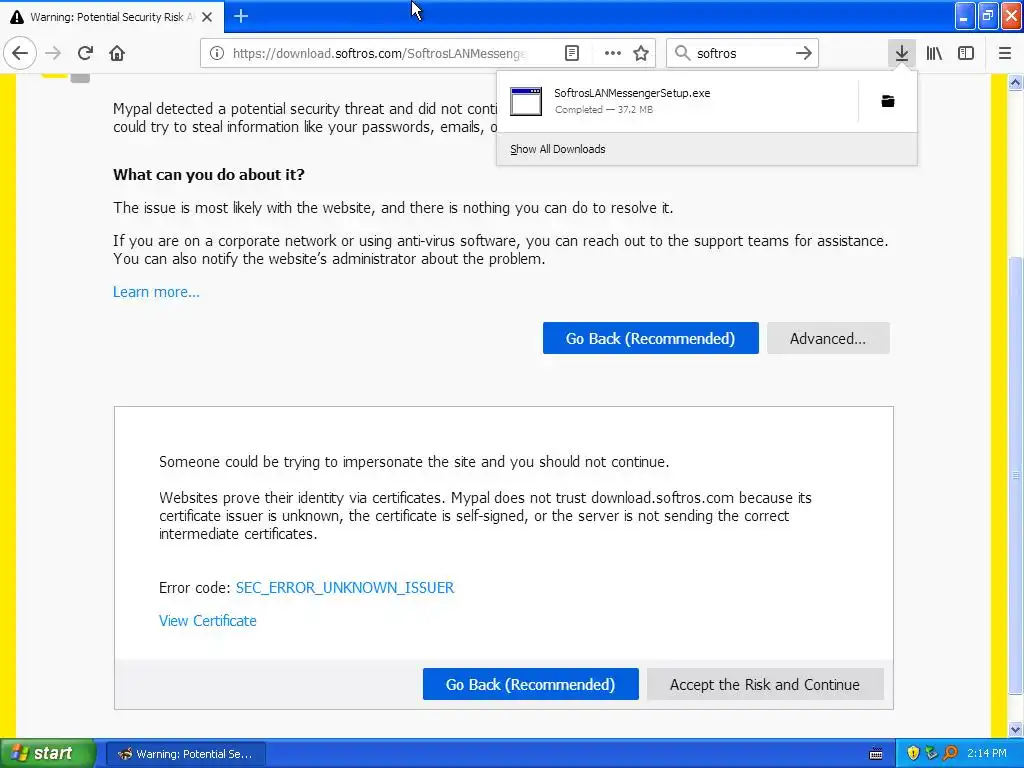Screen dimensions: 1024x768
Task: Click the search box containing softros
Action: click(x=743, y=53)
